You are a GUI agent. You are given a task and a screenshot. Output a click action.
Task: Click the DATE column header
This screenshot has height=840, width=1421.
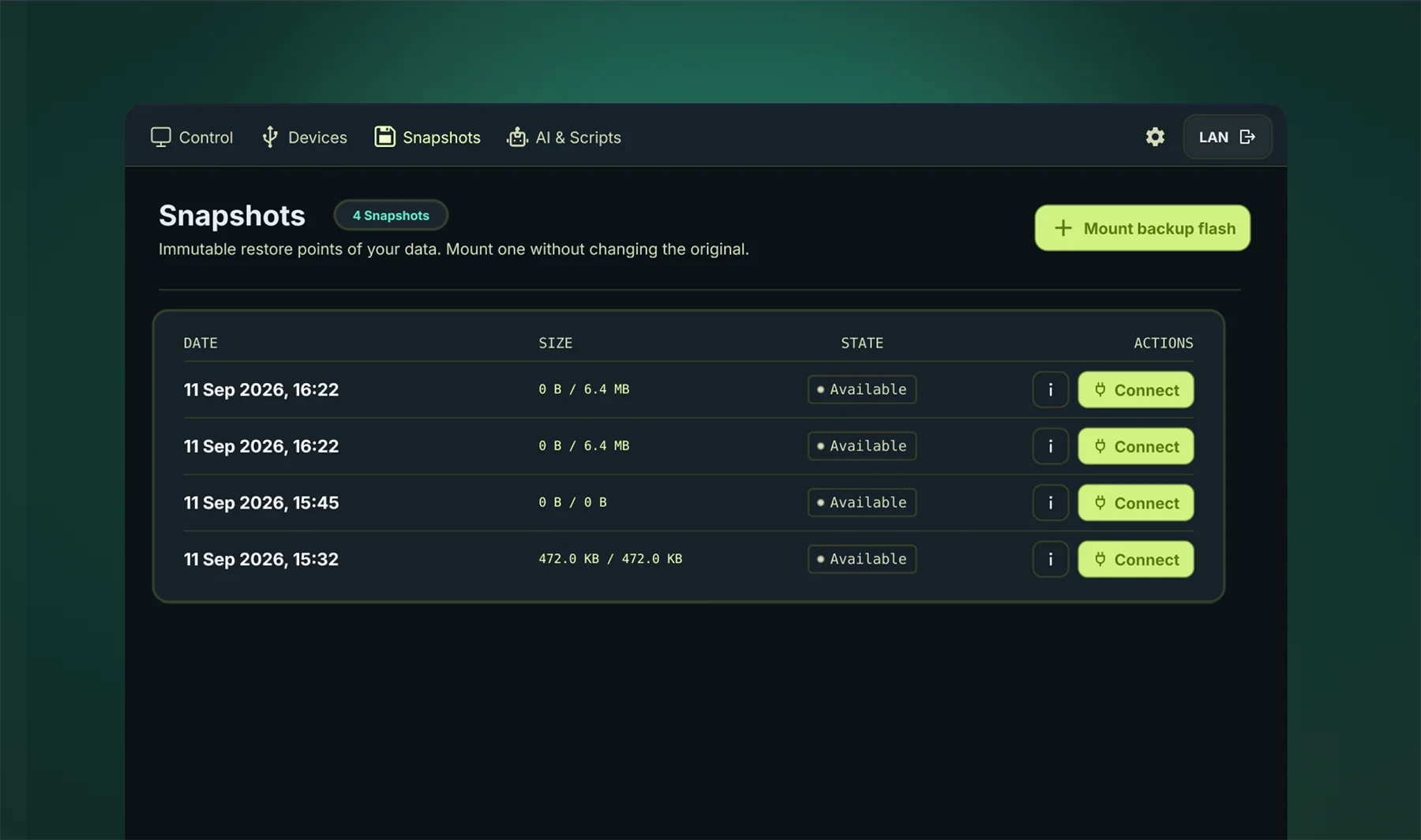click(201, 343)
